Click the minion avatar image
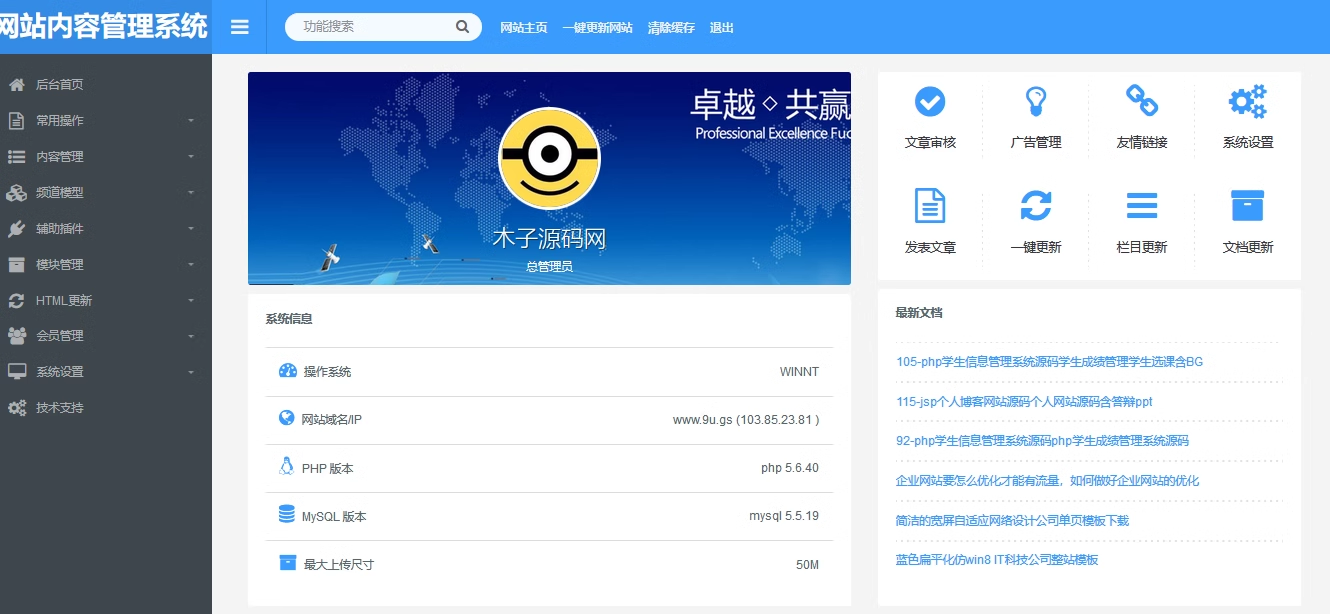The width and height of the screenshot is (1330, 614). point(549,158)
